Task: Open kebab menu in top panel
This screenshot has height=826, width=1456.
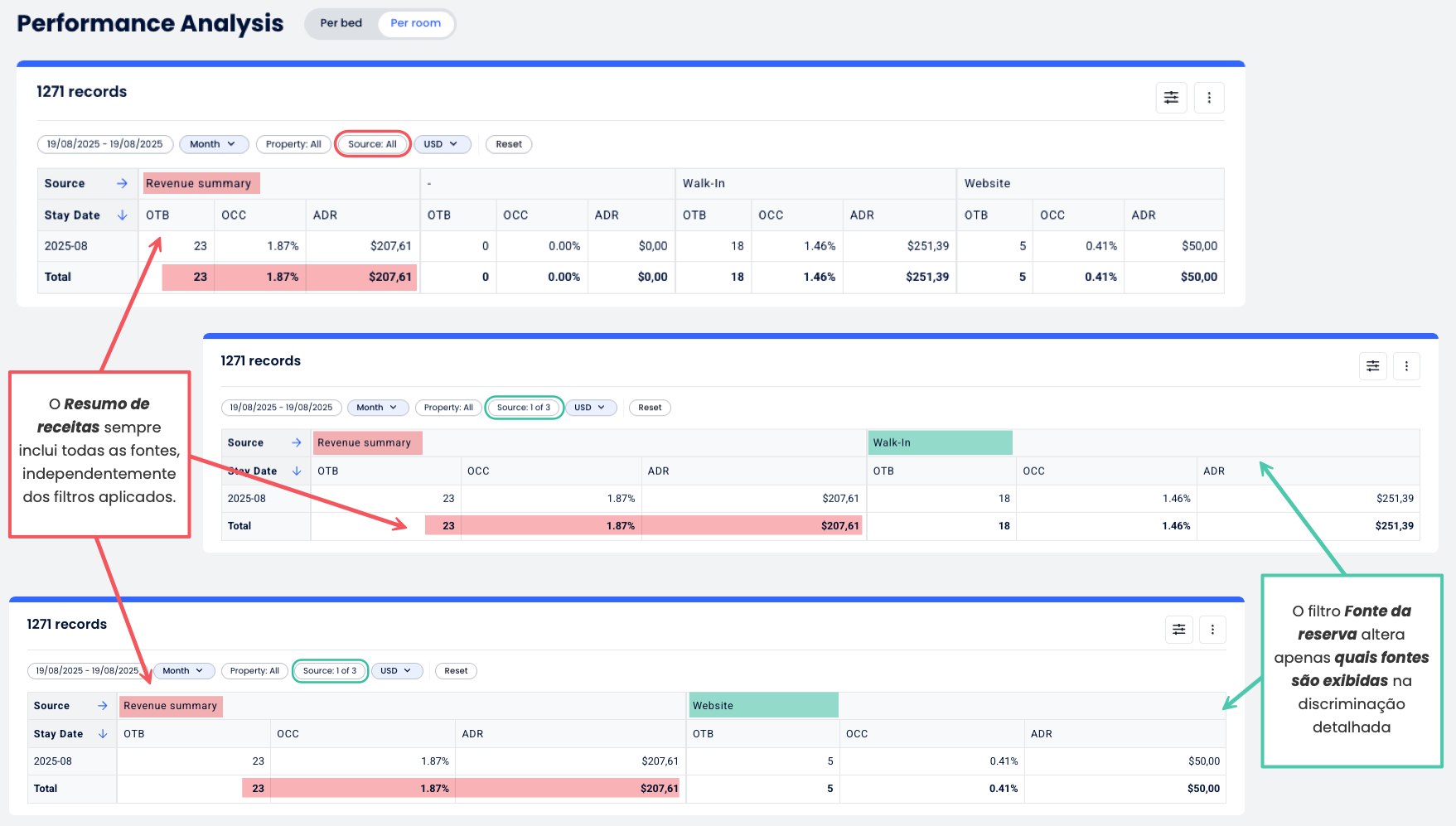Action: [1209, 98]
